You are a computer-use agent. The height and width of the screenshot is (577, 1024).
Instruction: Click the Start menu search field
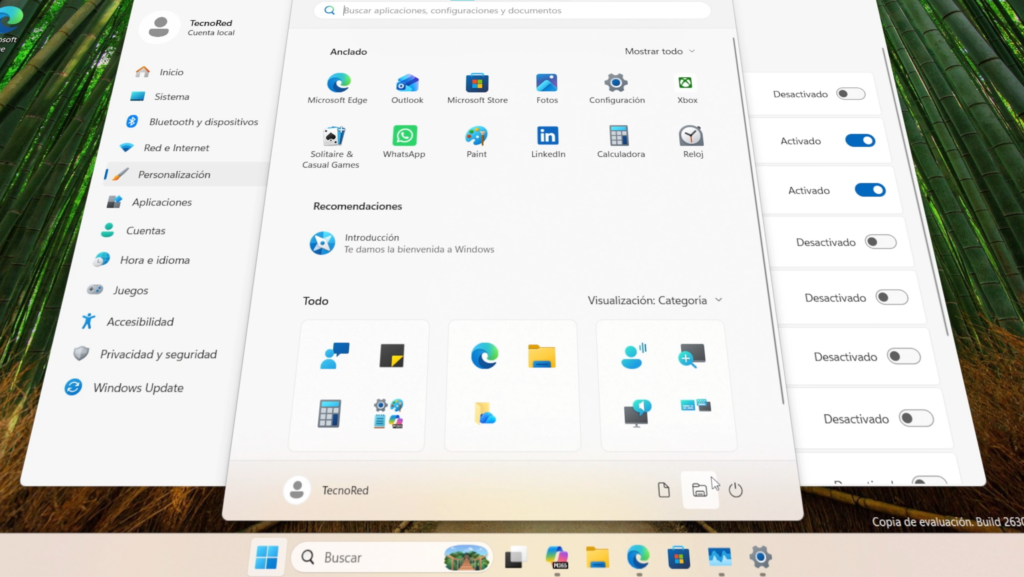(x=512, y=10)
